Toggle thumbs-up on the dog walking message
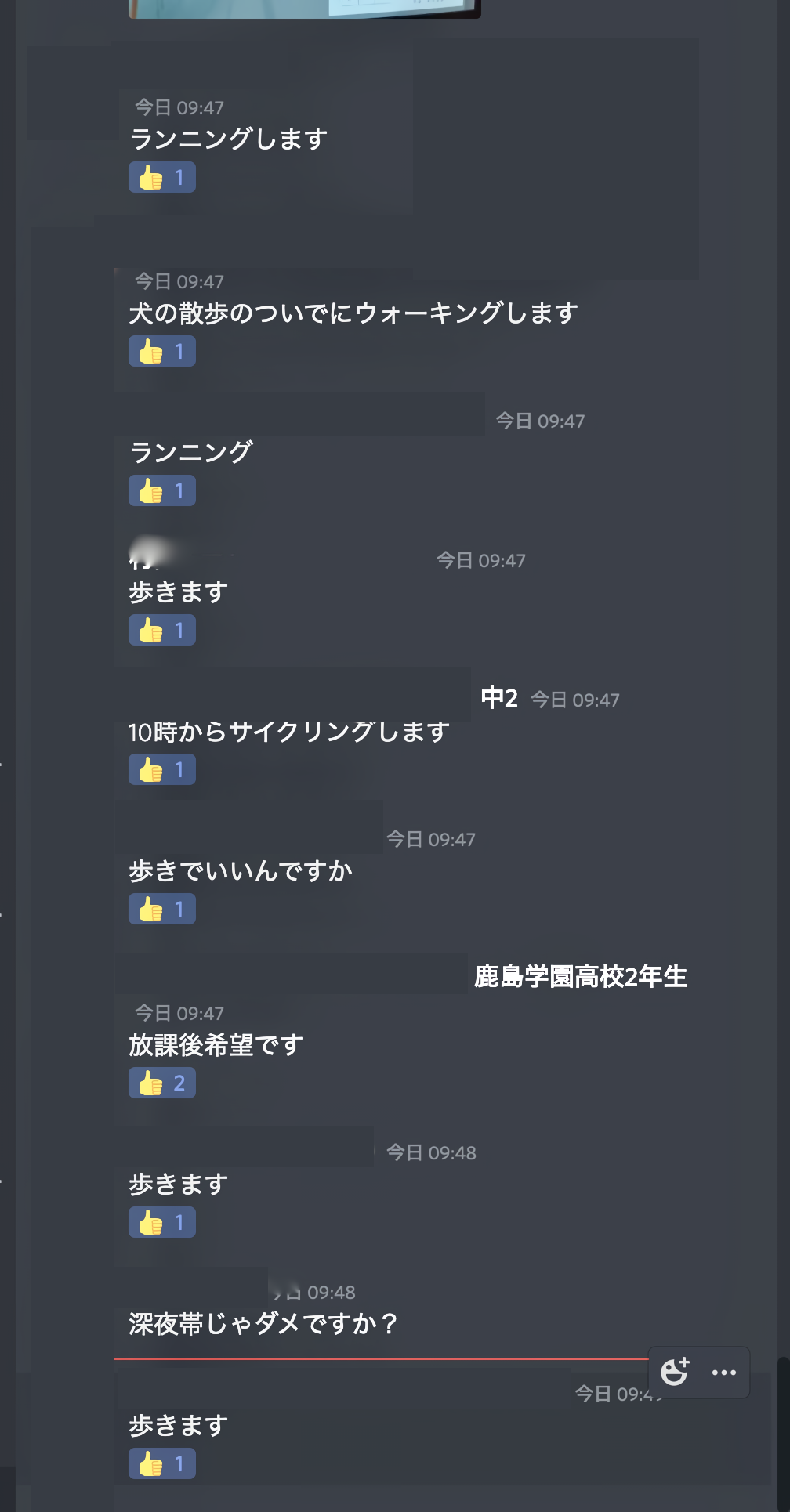 (x=162, y=352)
